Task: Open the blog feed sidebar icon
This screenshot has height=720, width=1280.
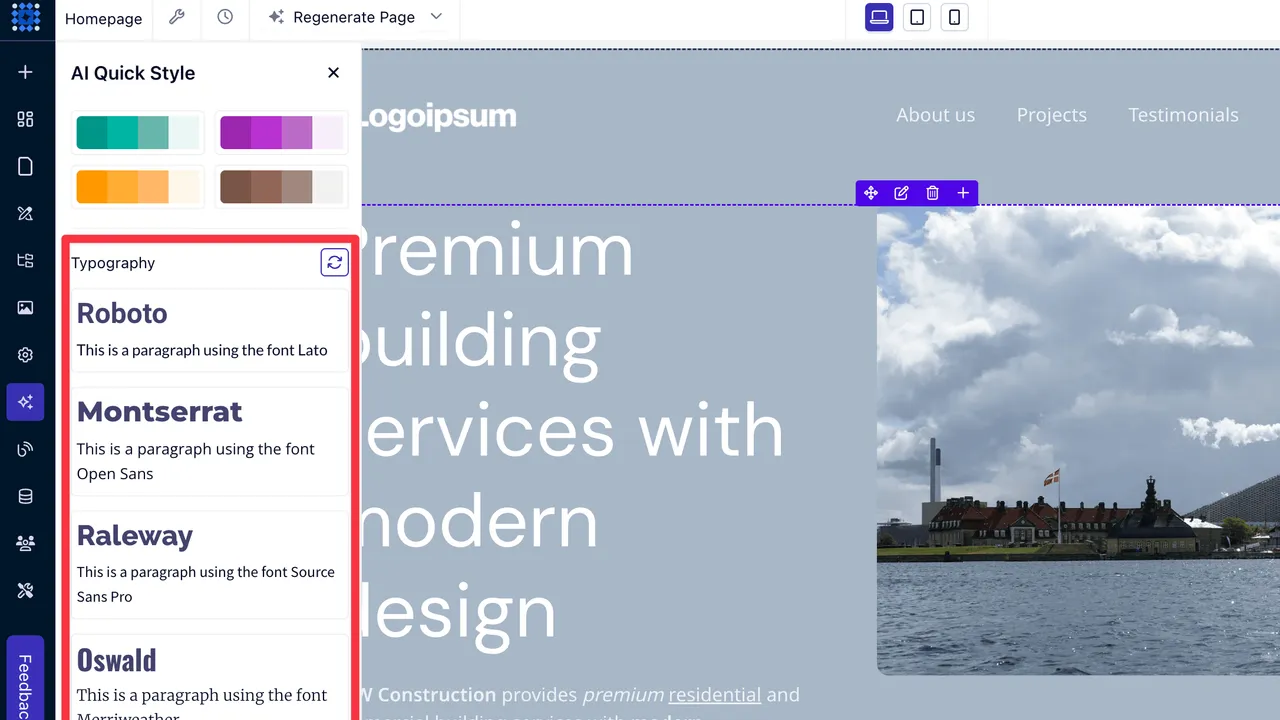Action: (26, 449)
